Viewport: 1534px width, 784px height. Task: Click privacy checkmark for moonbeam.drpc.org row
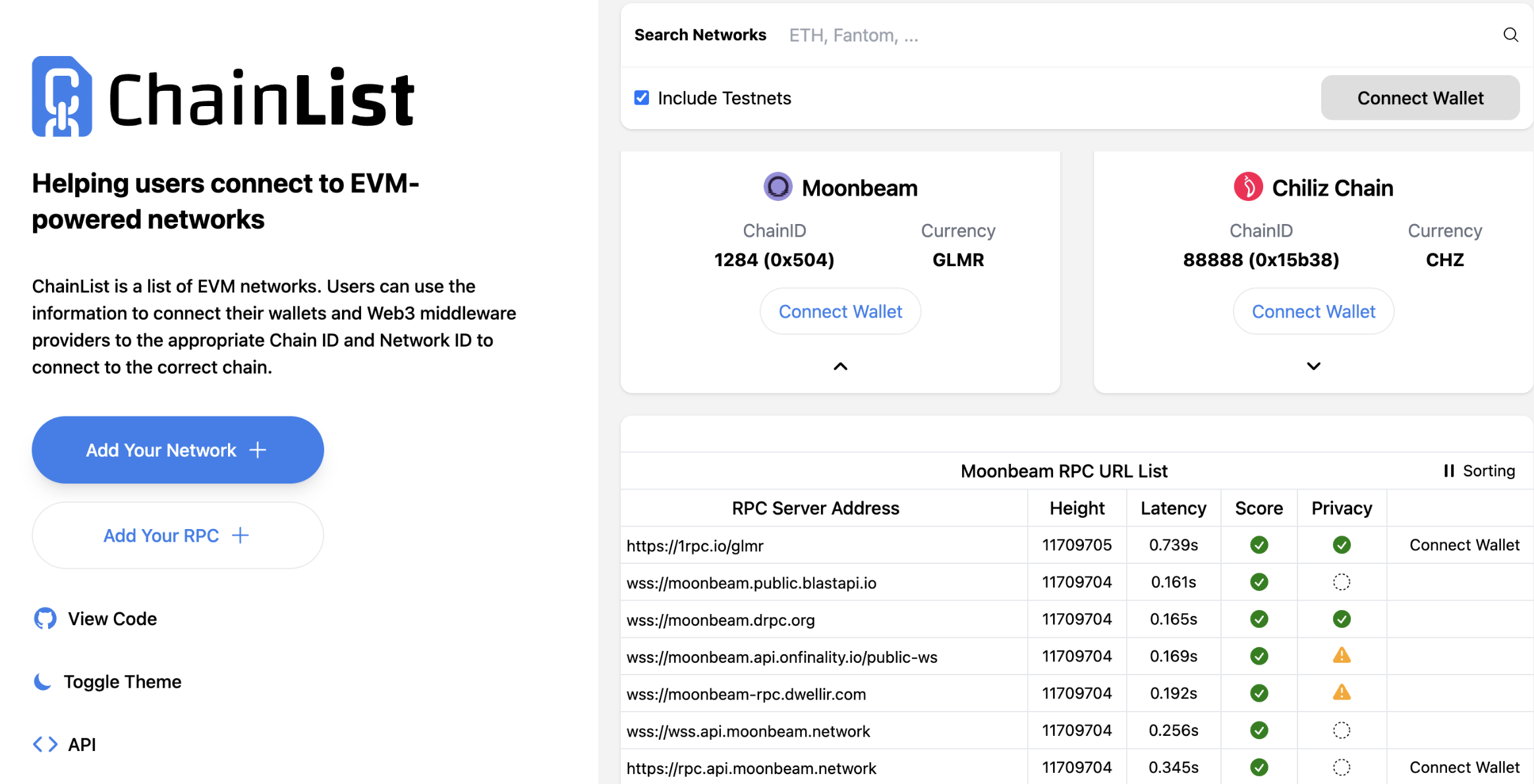tap(1342, 619)
